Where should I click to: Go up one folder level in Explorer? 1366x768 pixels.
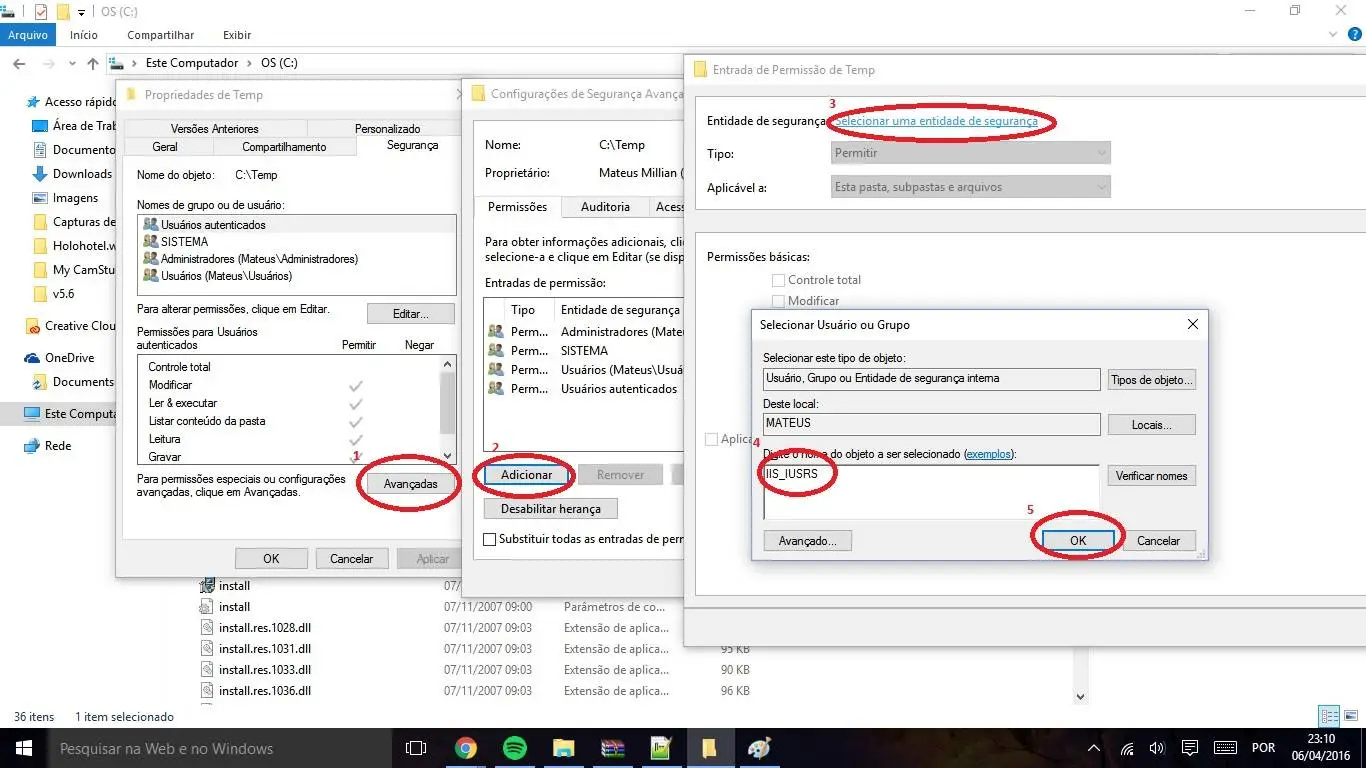pos(93,63)
